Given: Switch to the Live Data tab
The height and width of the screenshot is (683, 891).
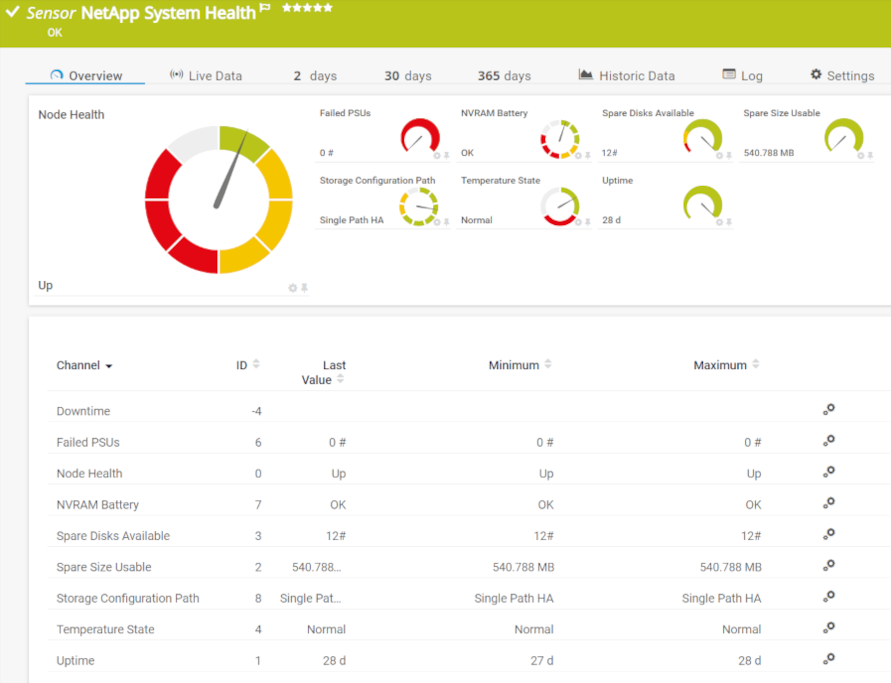Looking at the screenshot, I should click(x=206, y=76).
